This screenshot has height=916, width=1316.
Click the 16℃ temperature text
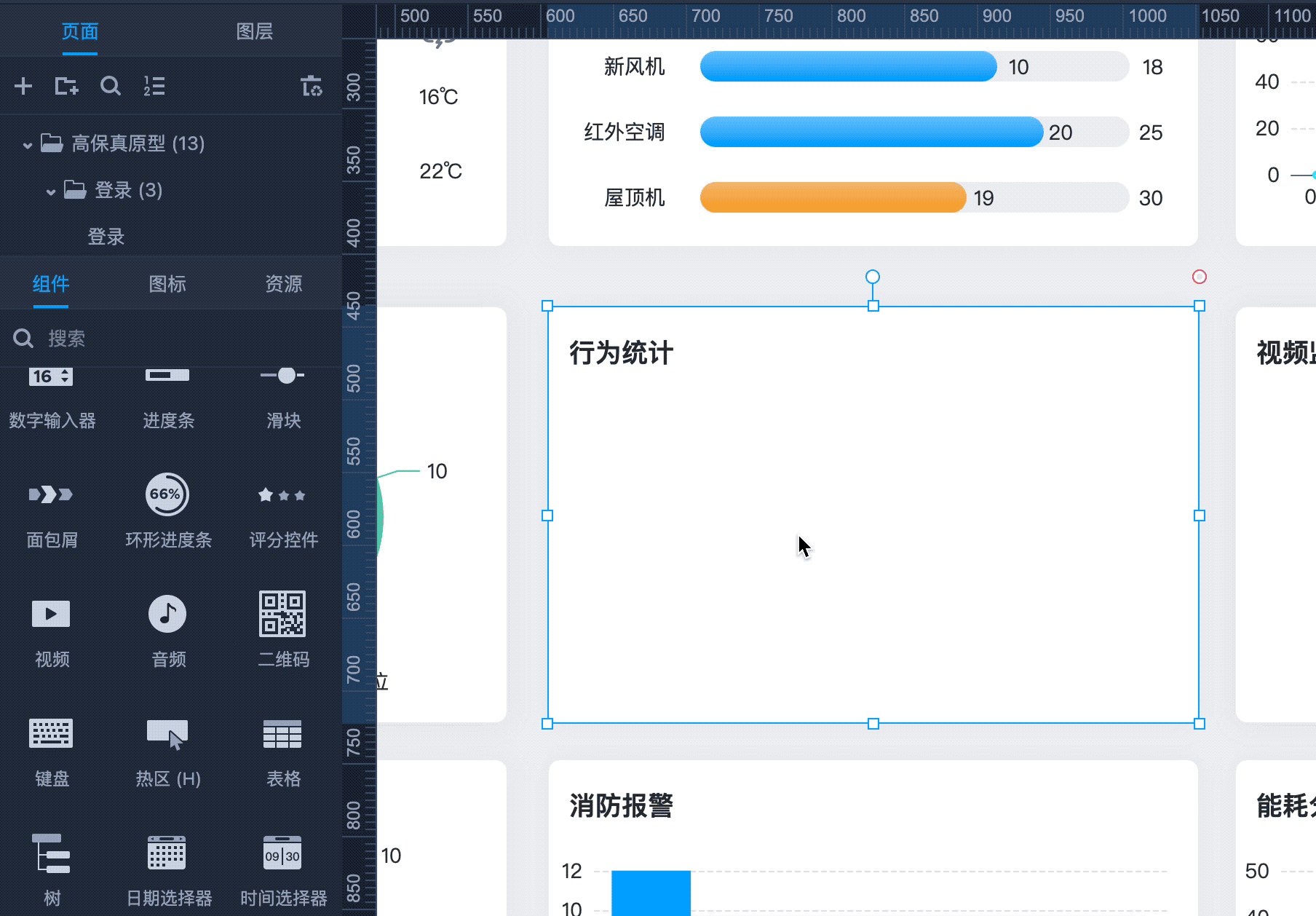click(439, 97)
